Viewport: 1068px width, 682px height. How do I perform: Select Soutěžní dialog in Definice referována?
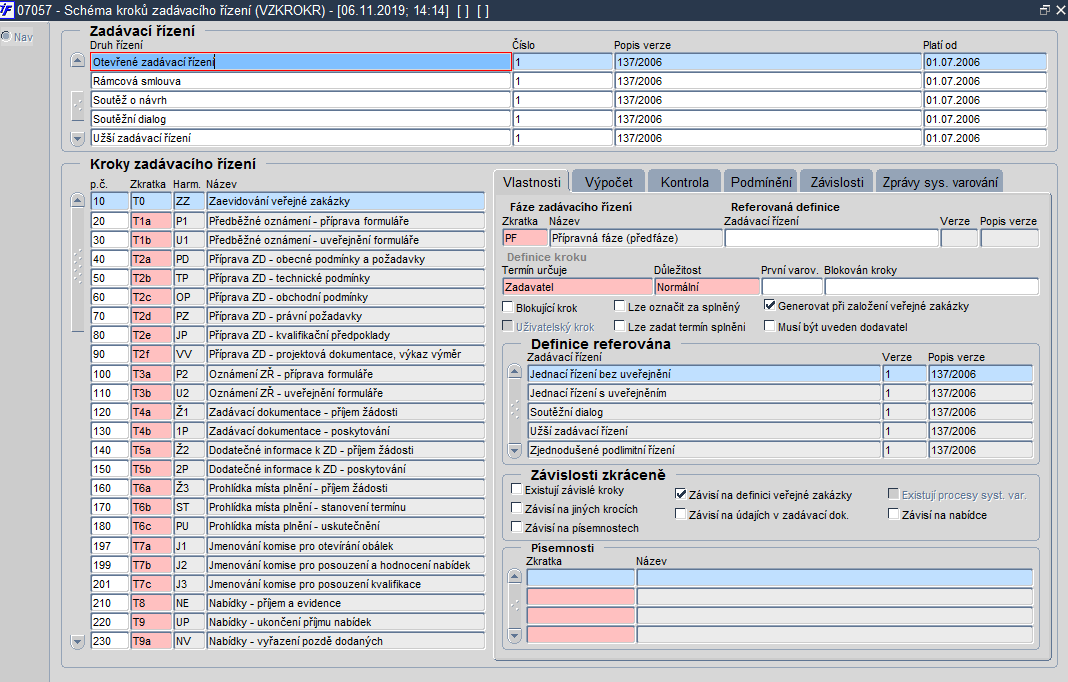(x=704, y=412)
